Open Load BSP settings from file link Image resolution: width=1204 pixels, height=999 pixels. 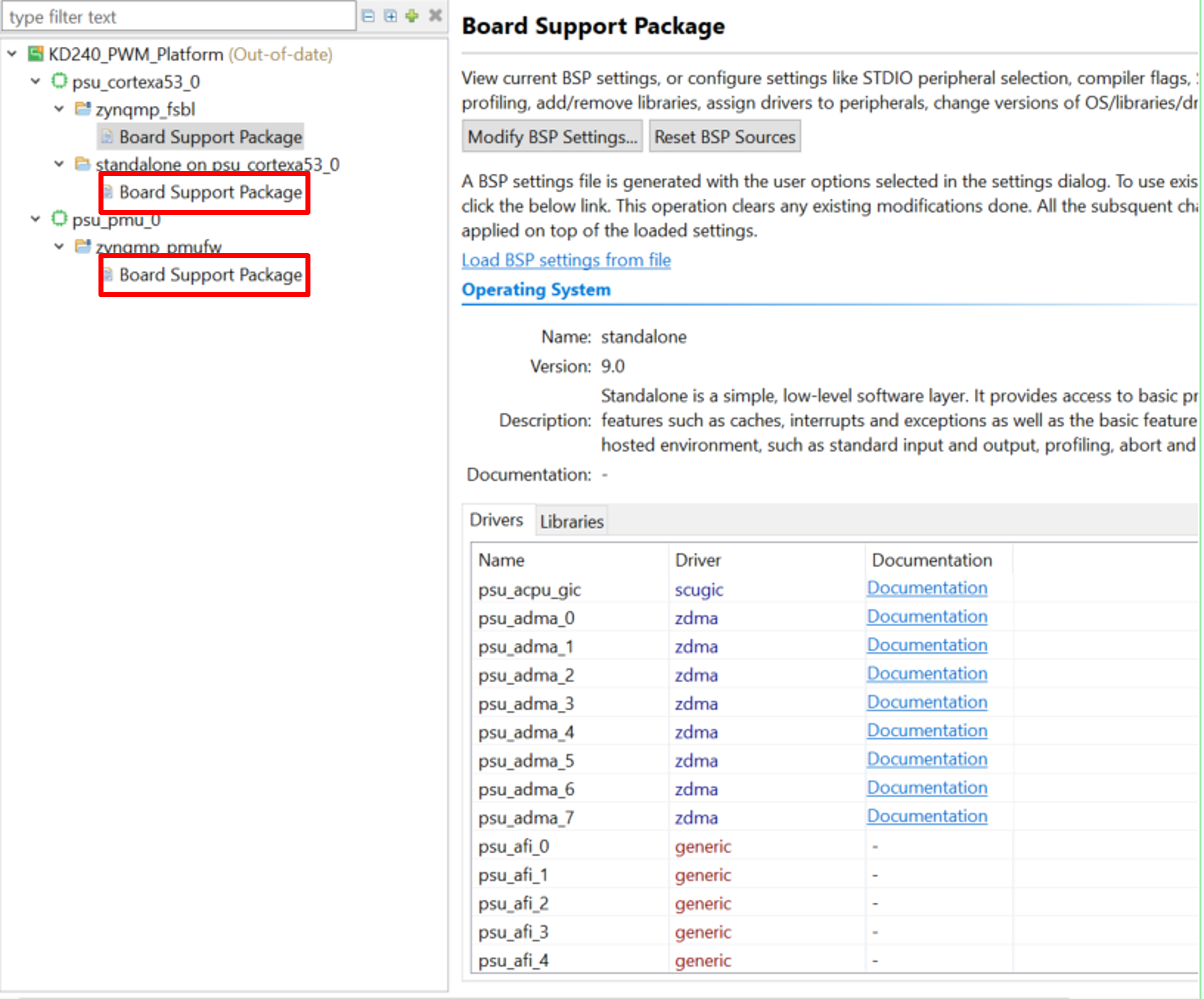point(566,260)
